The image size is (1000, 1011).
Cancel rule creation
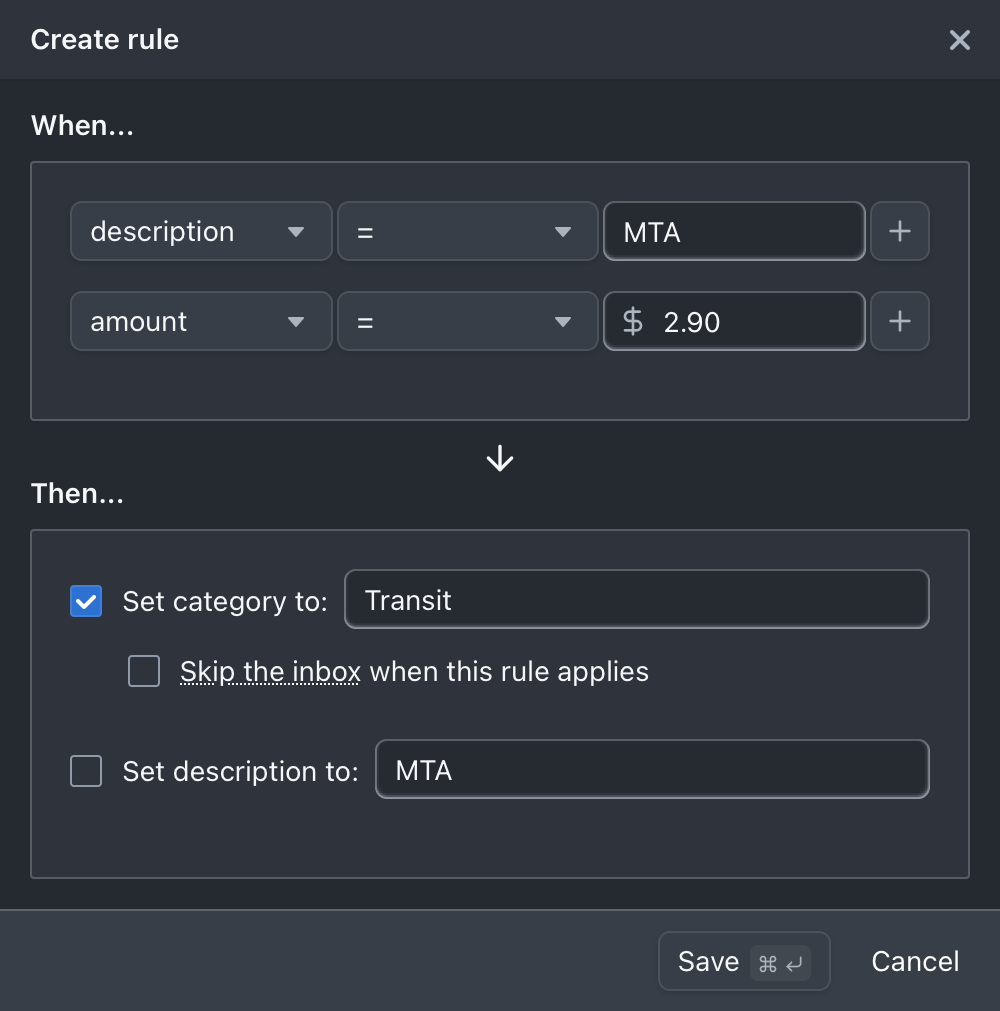[x=914, y=961]
